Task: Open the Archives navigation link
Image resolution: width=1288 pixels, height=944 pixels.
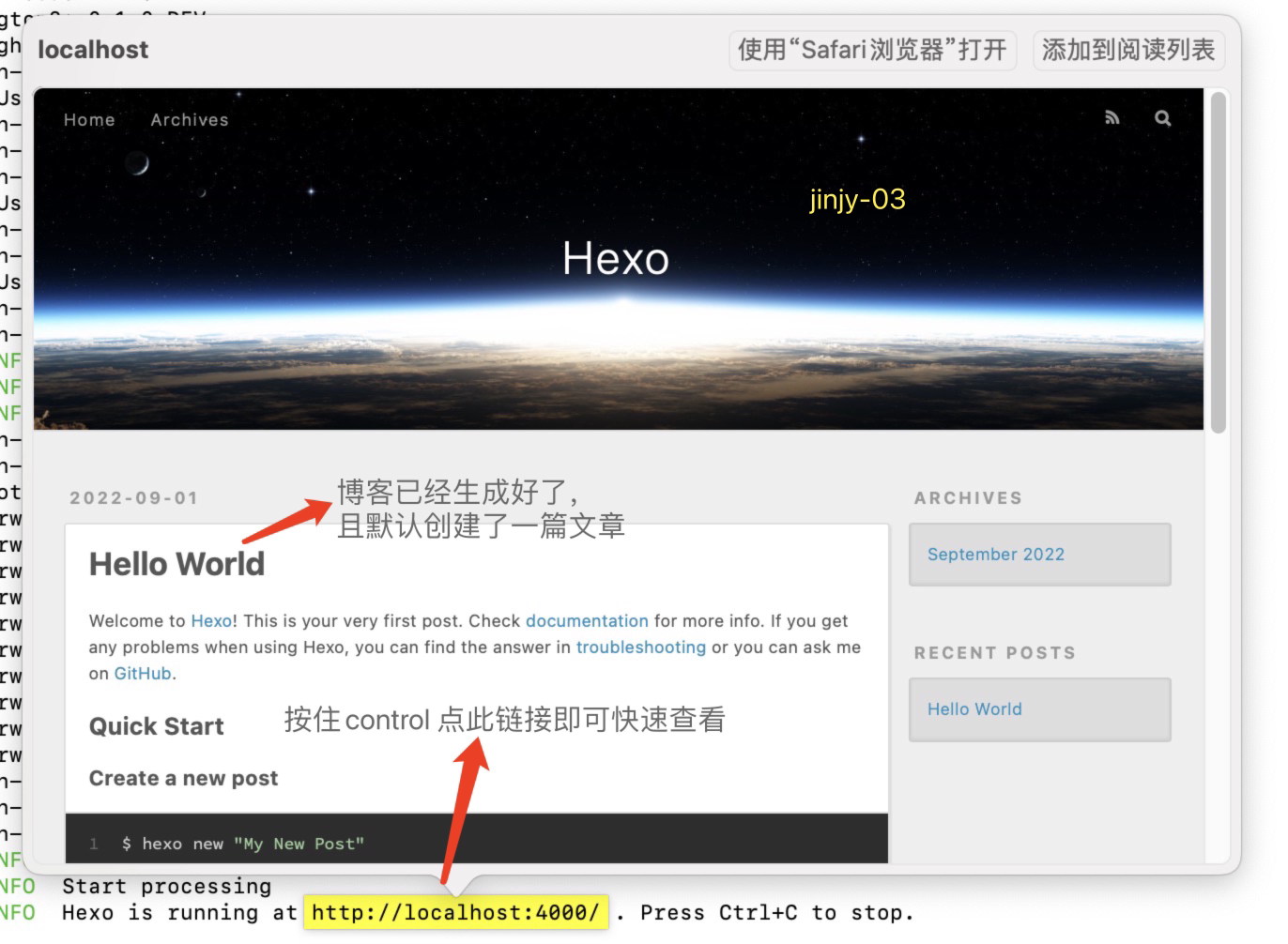Action: (190, 120)
